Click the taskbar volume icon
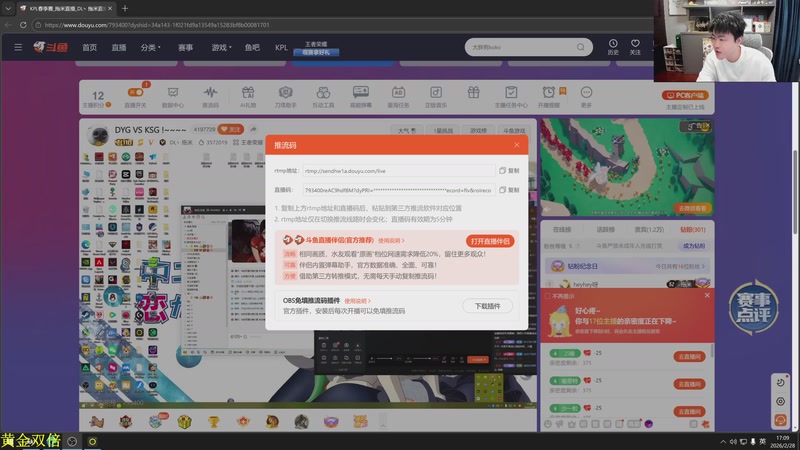This screenshot has height=450, width=800. (733, 441)
